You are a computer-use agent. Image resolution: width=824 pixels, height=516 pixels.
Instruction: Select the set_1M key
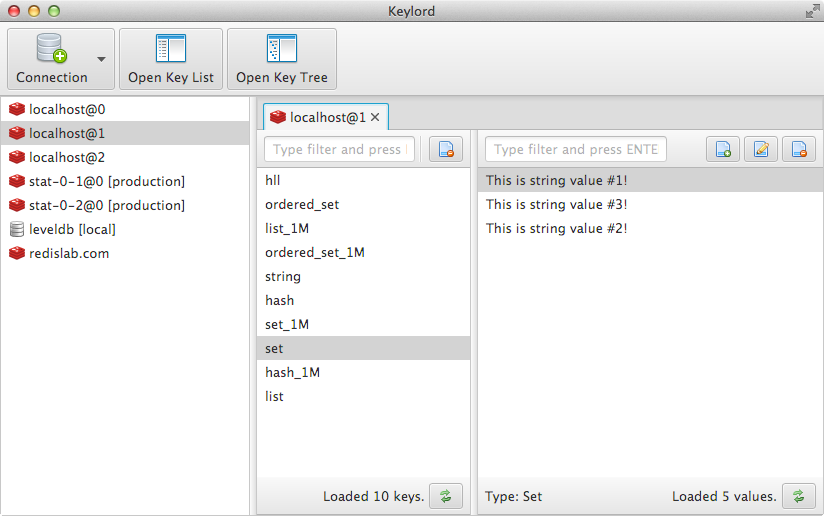point(363,324)
